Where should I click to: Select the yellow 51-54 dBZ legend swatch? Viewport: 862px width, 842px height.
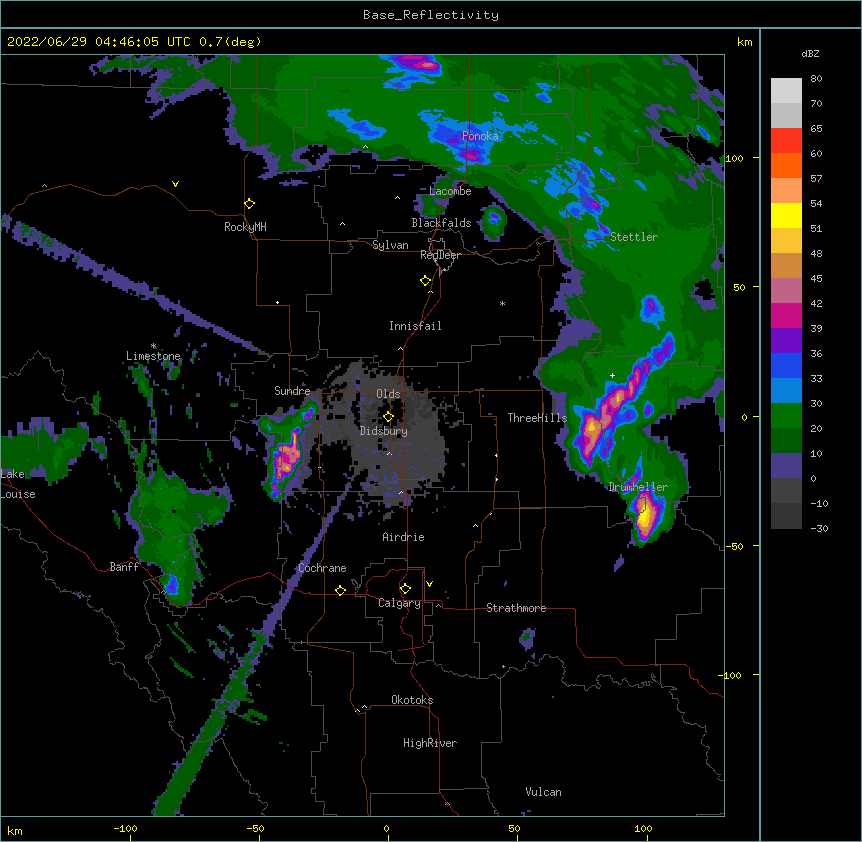786,215
